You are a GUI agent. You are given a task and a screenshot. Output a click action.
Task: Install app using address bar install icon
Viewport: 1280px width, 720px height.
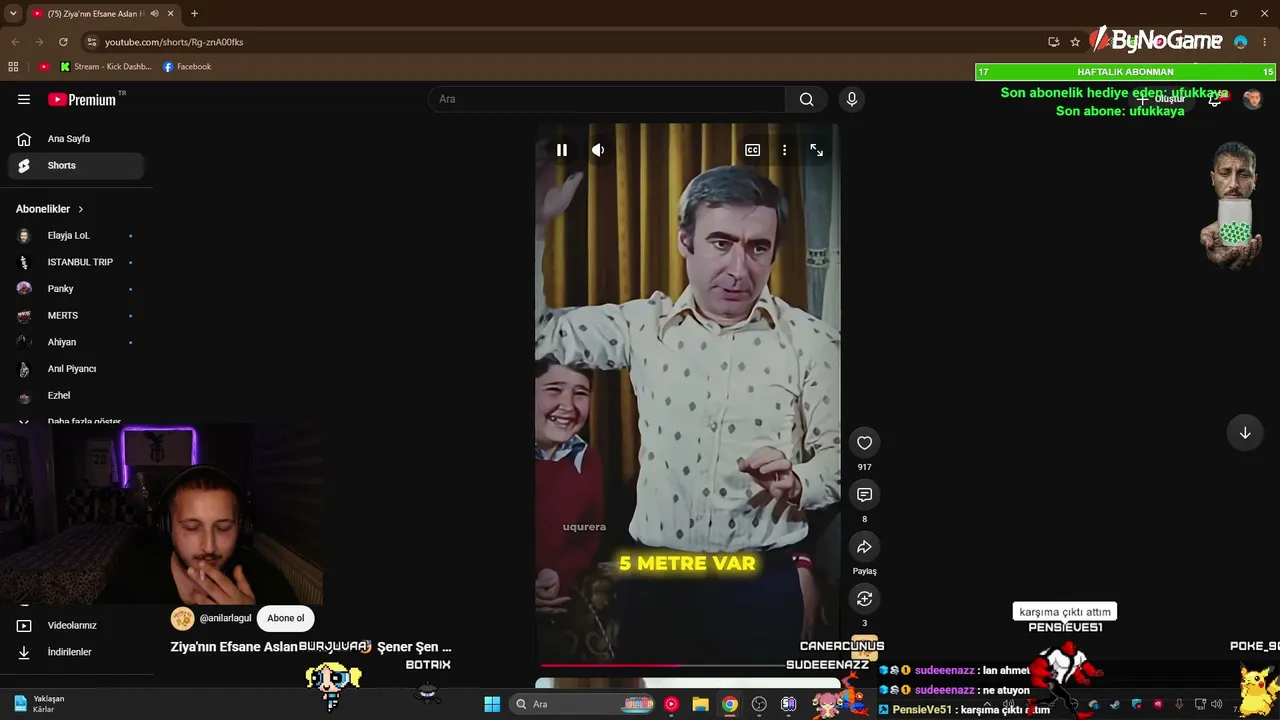pyautogui.click(x=1054, y=42)
